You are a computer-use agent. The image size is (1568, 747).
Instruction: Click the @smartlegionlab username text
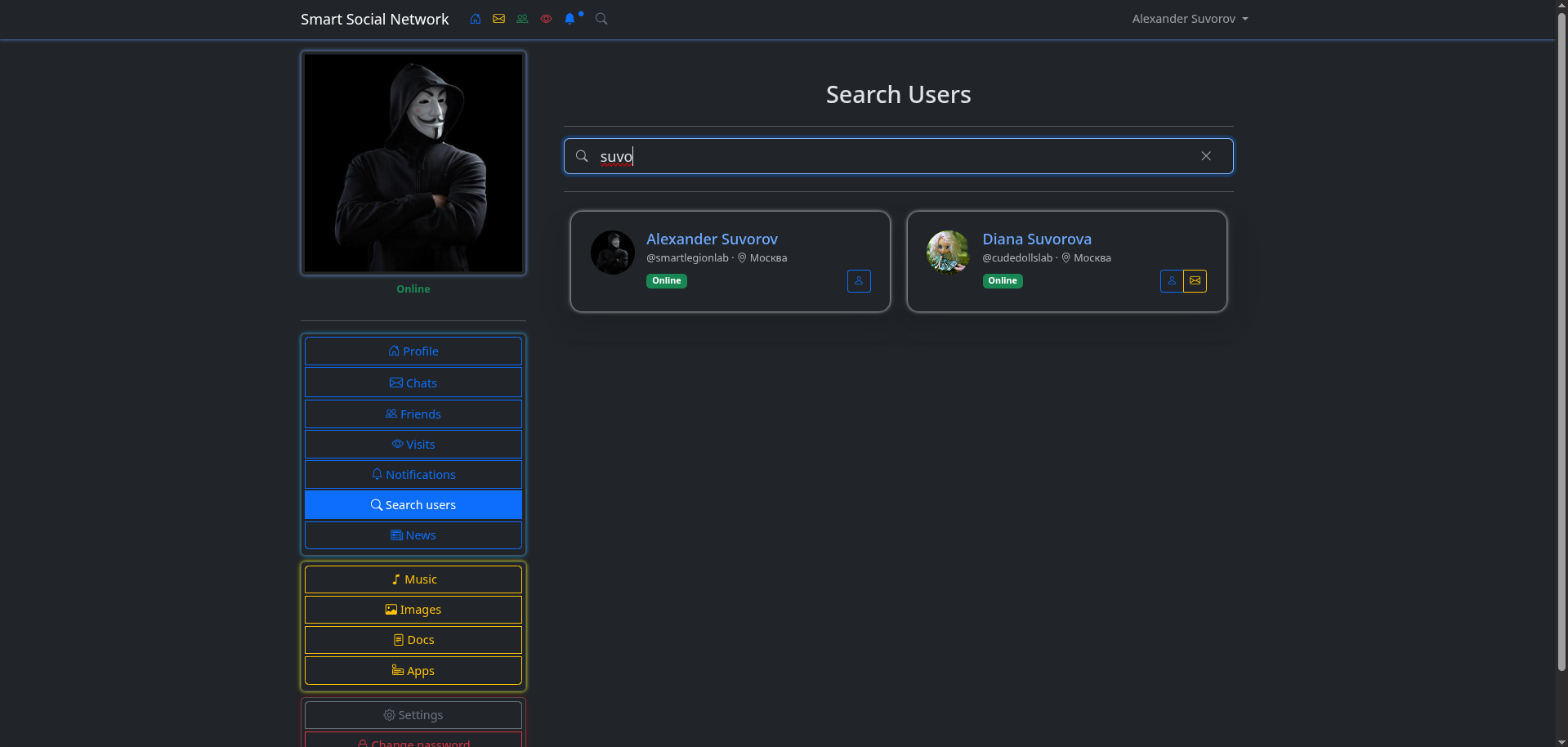coord(687,258)
